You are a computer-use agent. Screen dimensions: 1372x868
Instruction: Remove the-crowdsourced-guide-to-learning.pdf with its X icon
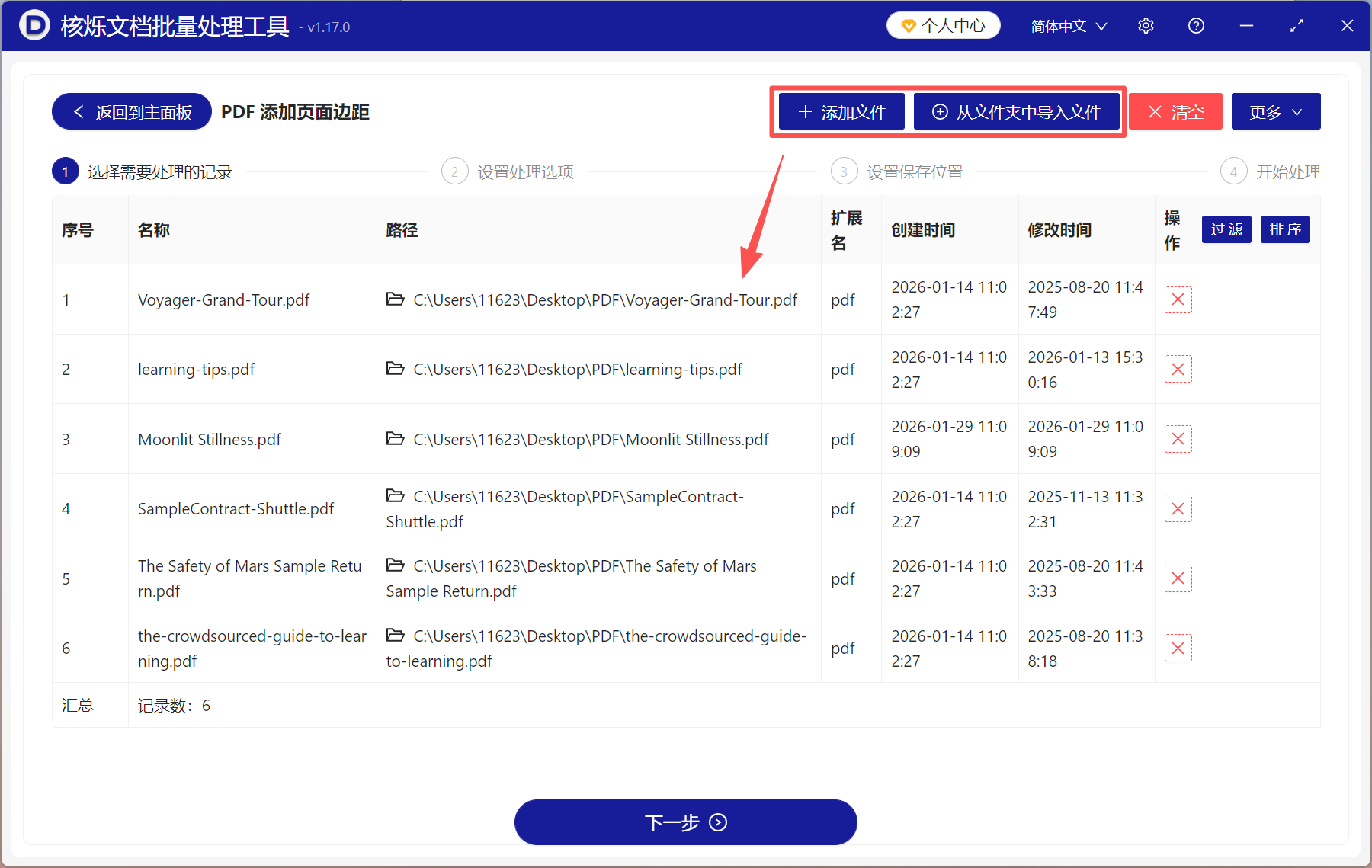[1178, 647]
